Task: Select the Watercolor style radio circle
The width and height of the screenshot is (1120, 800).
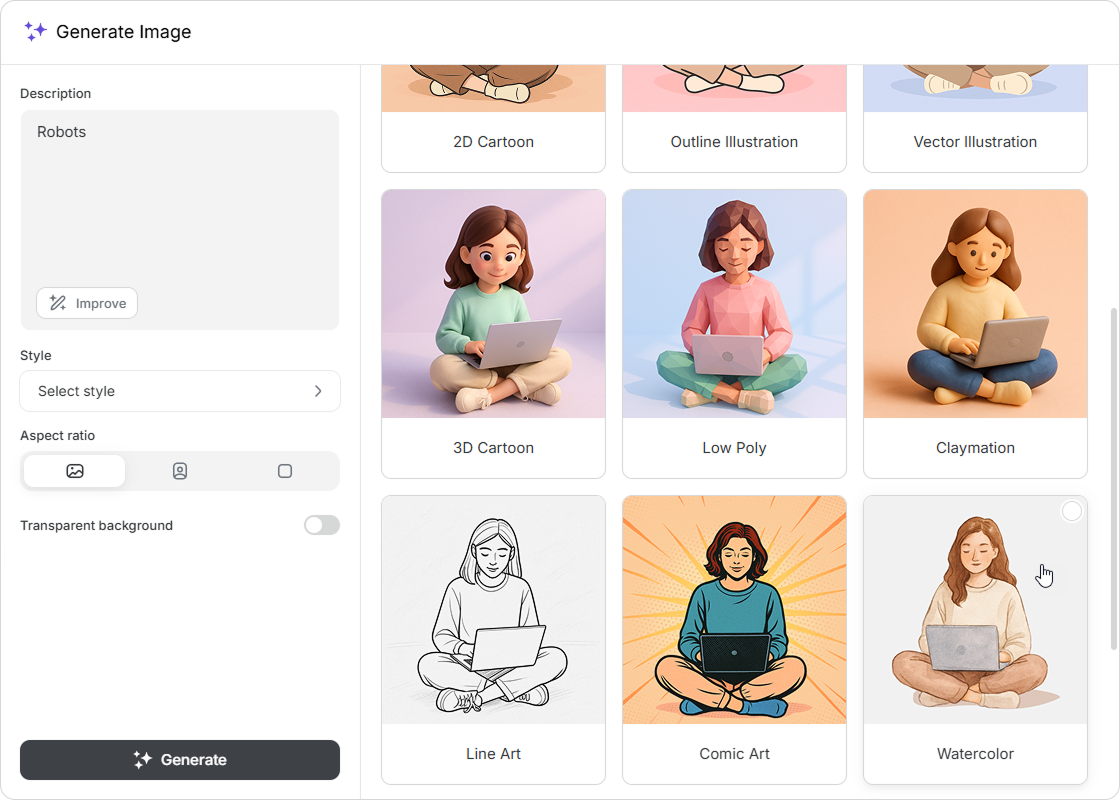Action: [1071, 512]
